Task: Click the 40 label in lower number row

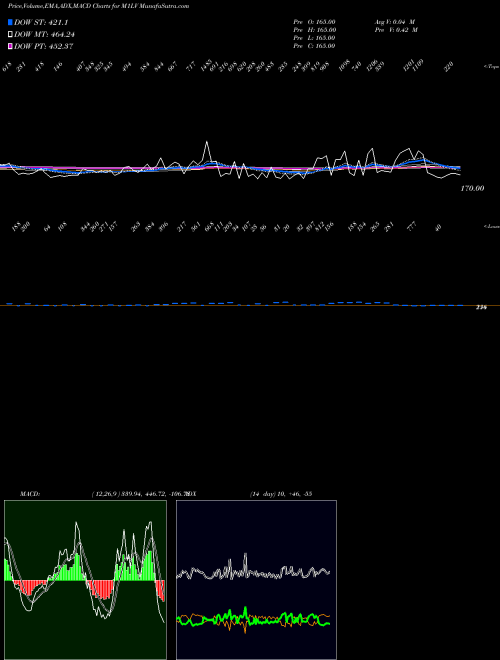Action: (438, 228)
